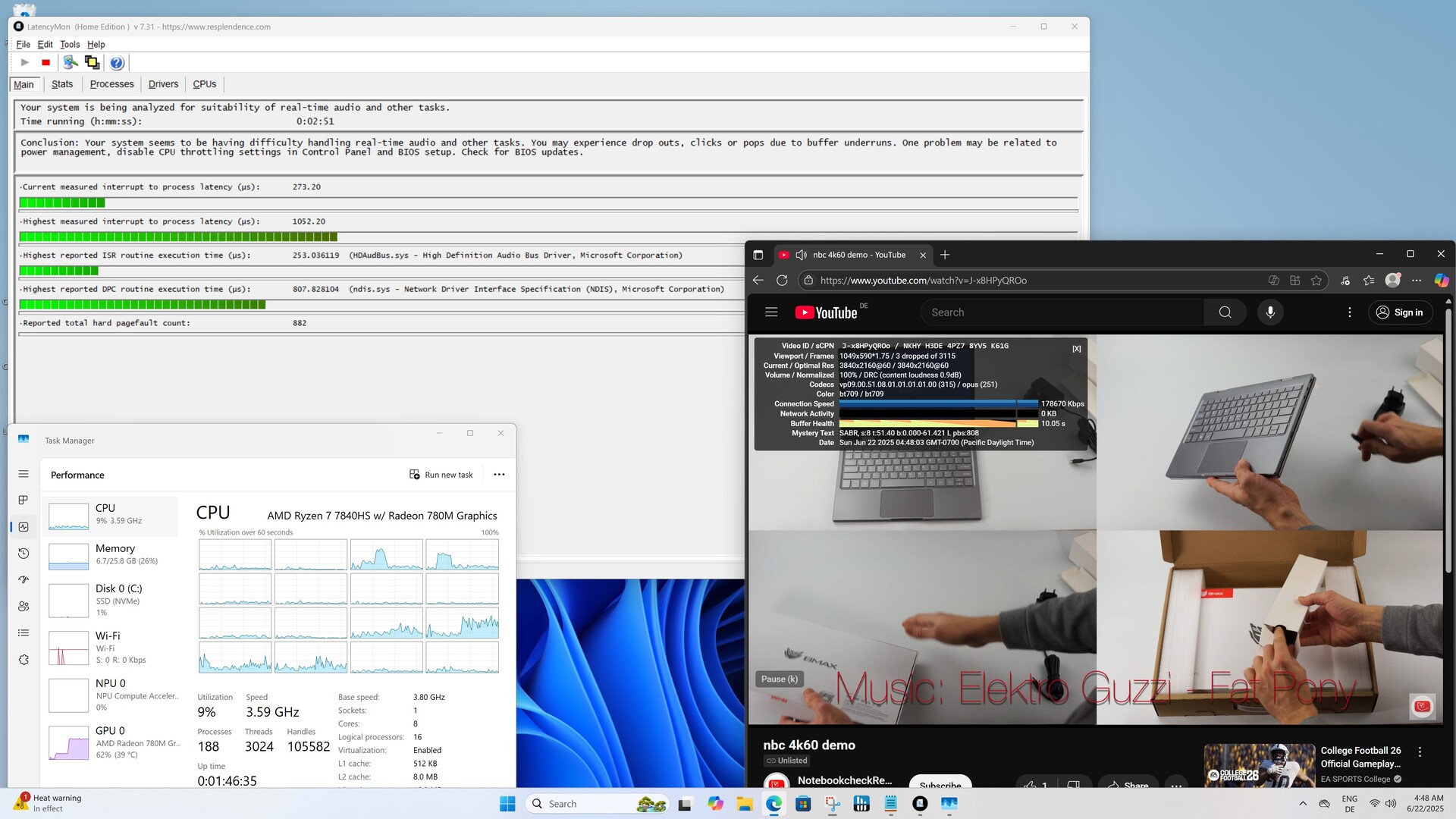Image resolution: width=1456 pixels, height=819 pixels.
Task: Click YouTube voice search microphone
Action: 1270,312
